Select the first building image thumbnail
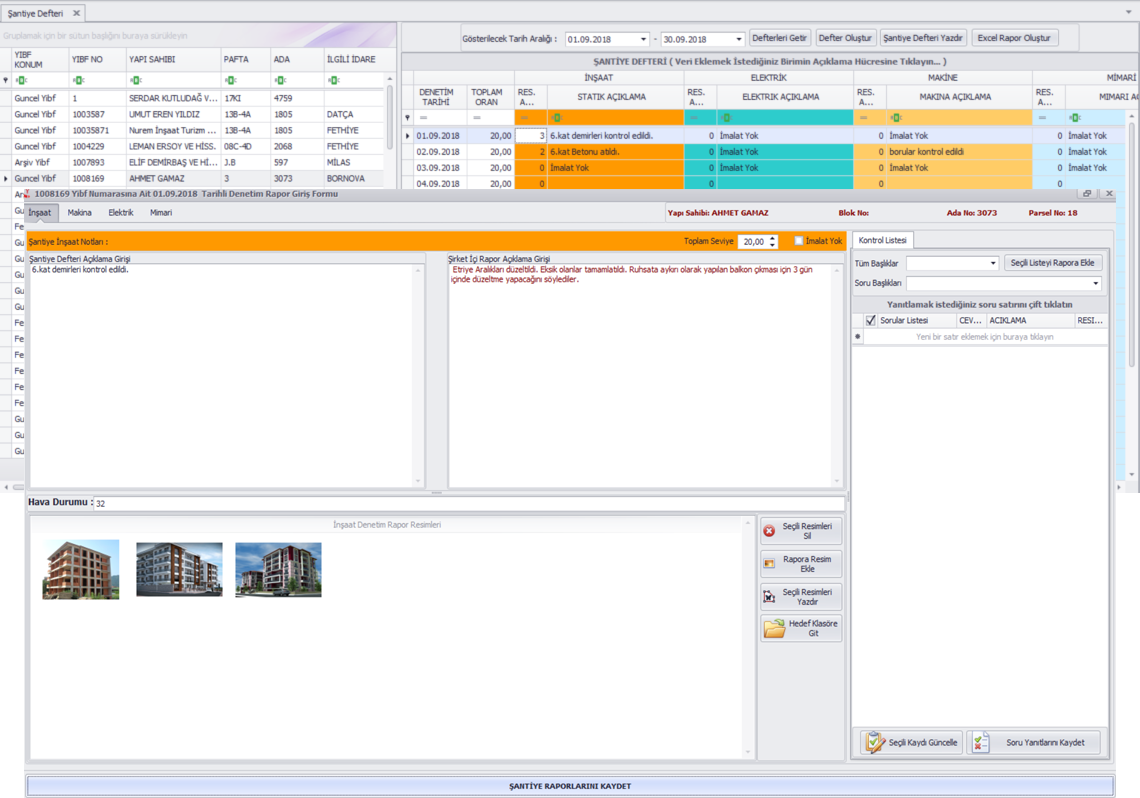 tap(81, 569)
